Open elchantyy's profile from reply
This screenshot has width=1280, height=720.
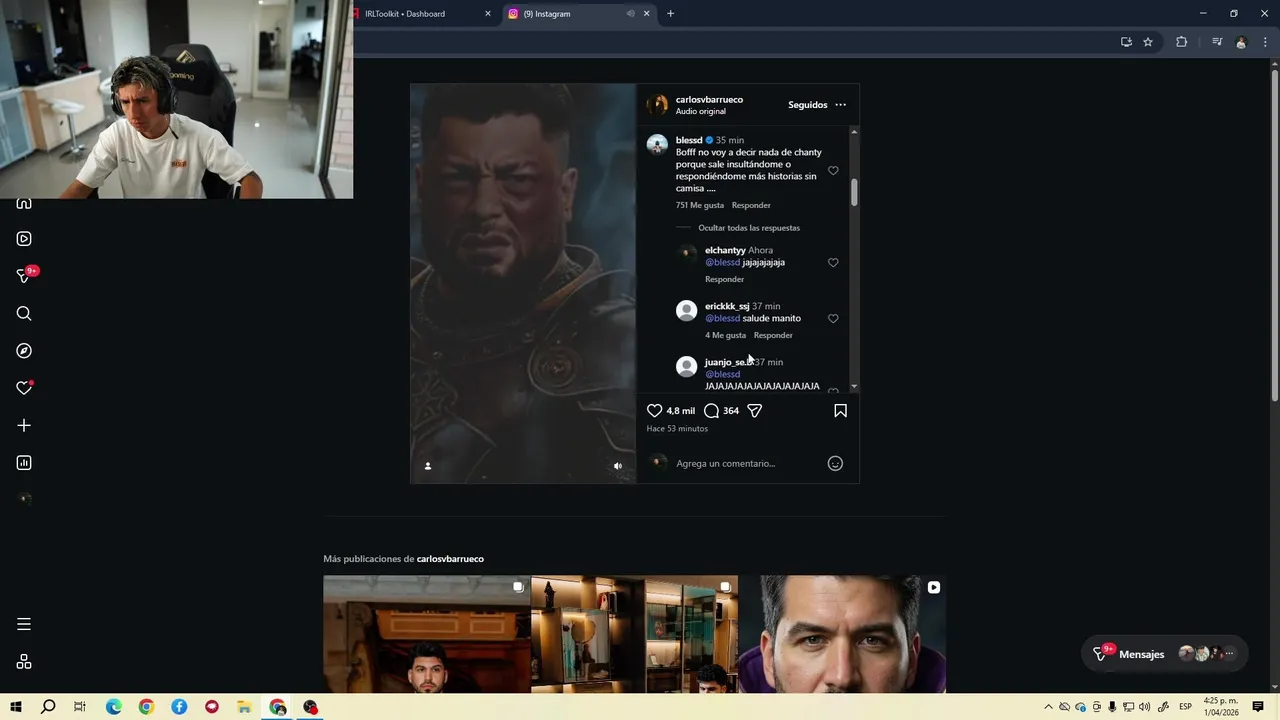click(x=725, y=251)
